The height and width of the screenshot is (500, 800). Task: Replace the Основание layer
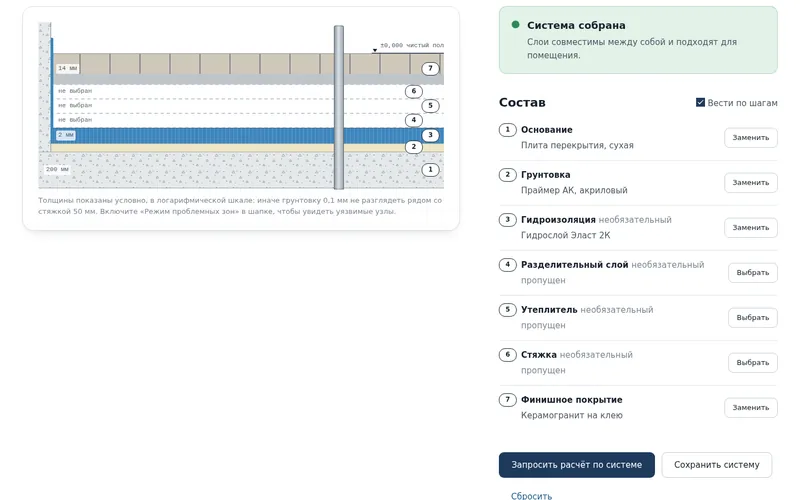click(751, 138)
